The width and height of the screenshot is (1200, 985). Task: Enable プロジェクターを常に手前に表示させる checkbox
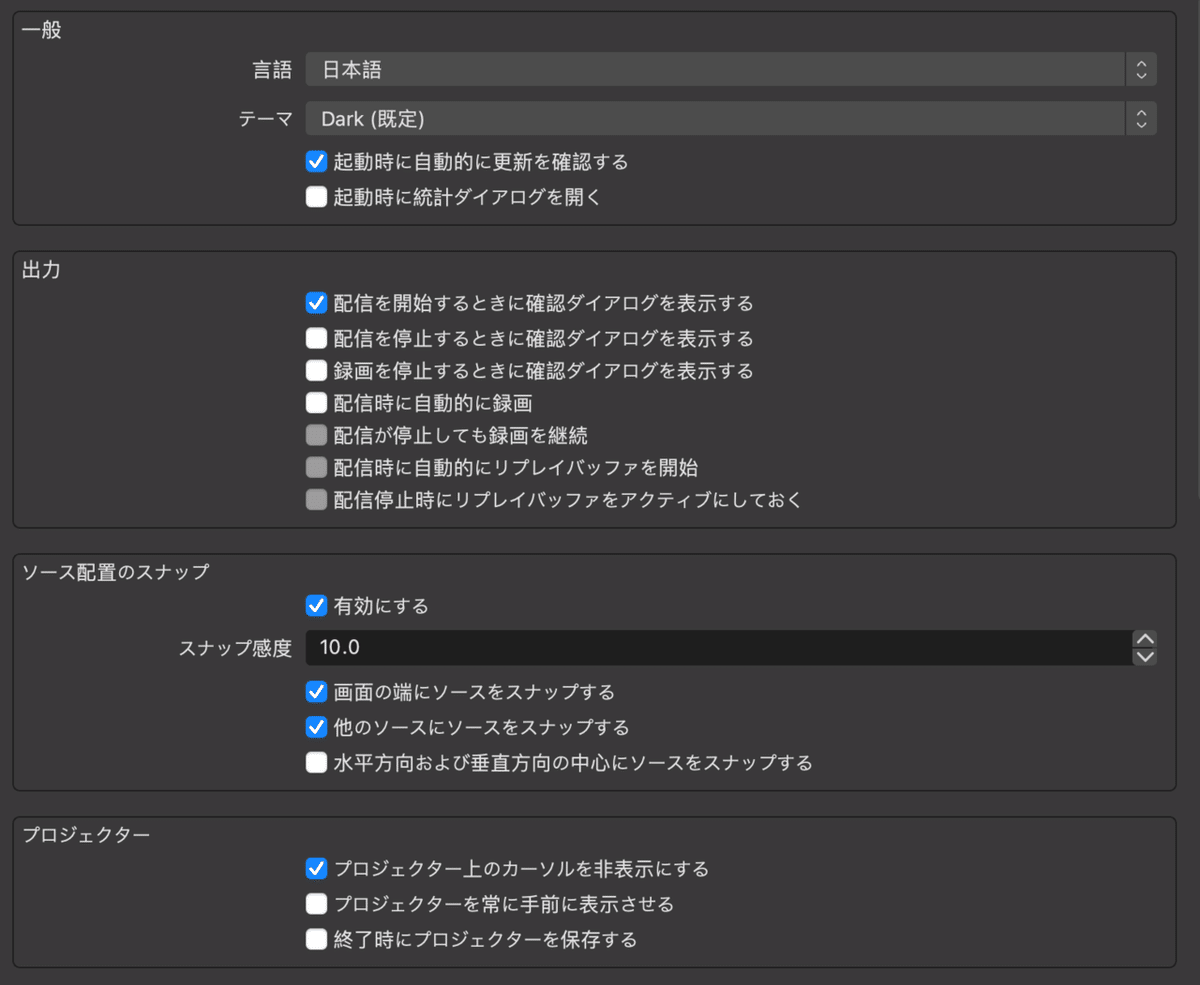pos(317,905)
